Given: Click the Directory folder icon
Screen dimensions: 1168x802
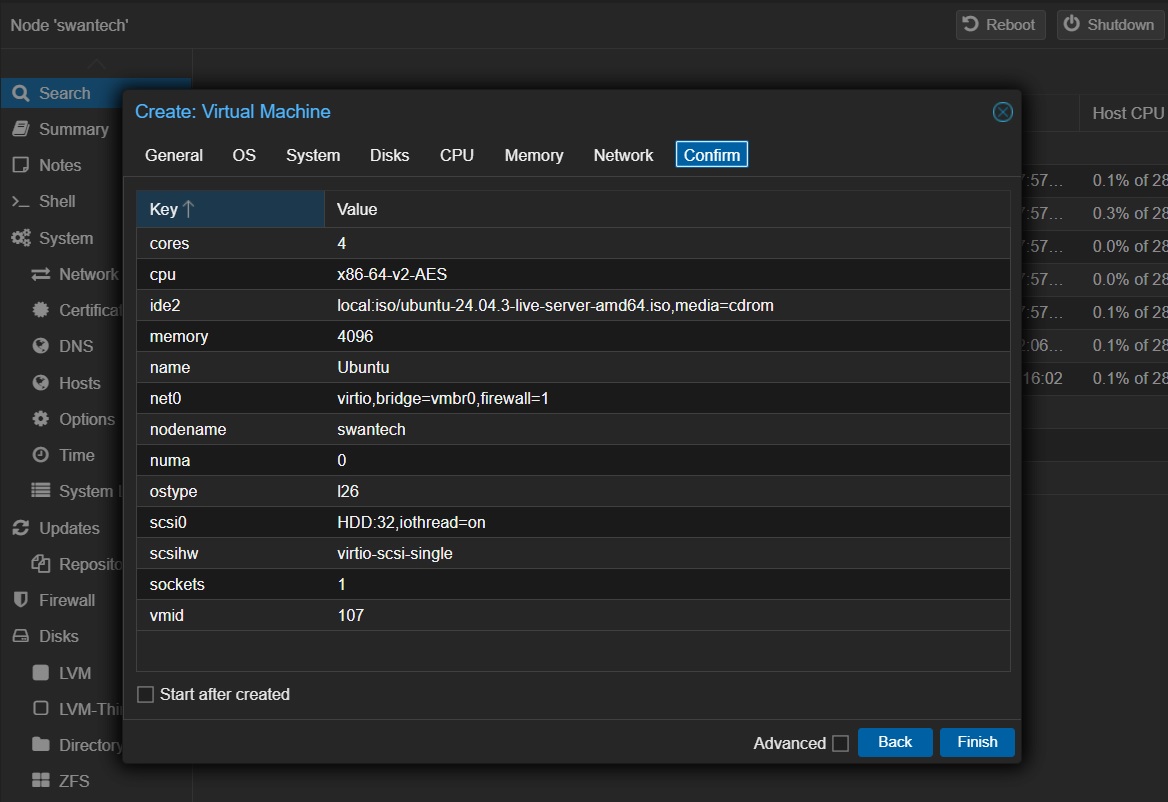Looking at the screenshot, I should pyautogui.click(x=41, y=745).
